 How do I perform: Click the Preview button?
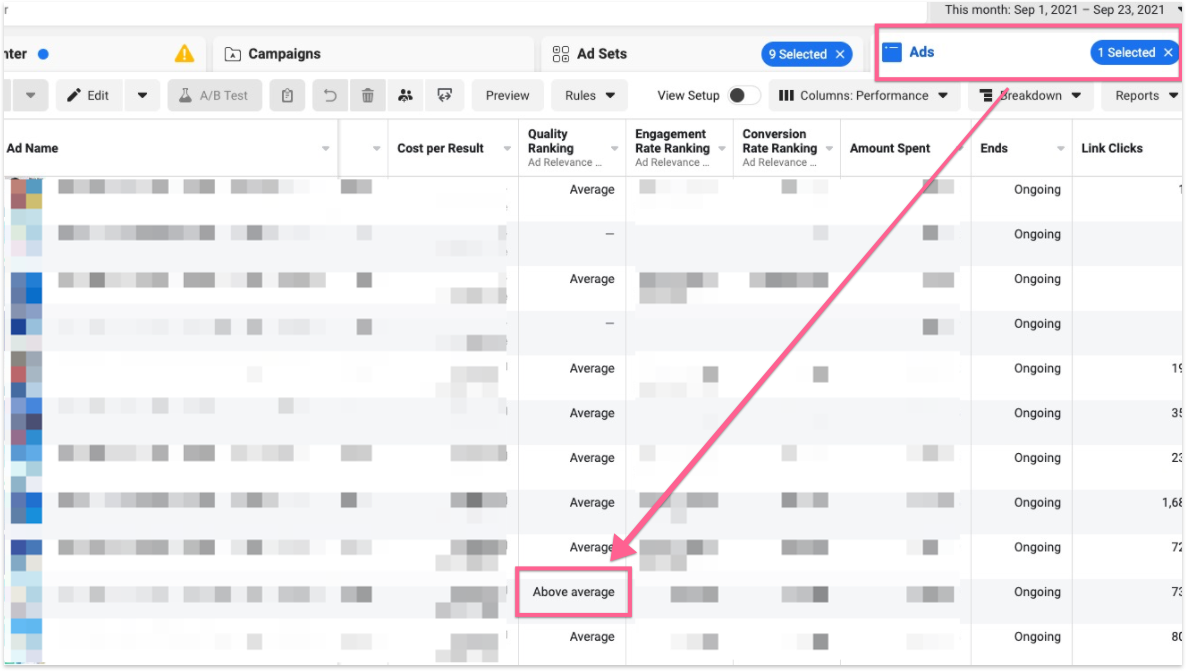pyautogui.click(x=507, y=96)
